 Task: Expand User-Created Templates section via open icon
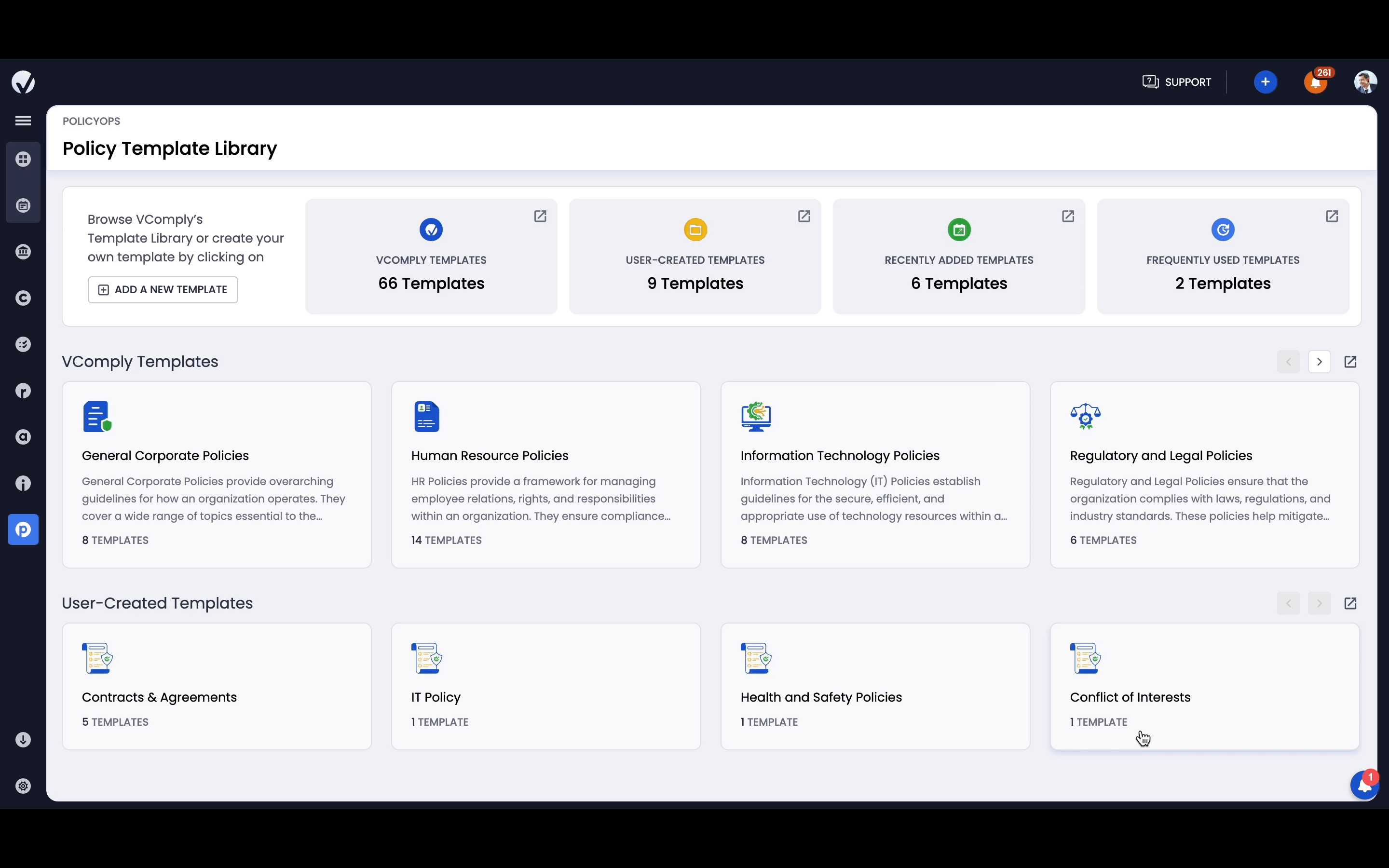[x=1350, y=603]
